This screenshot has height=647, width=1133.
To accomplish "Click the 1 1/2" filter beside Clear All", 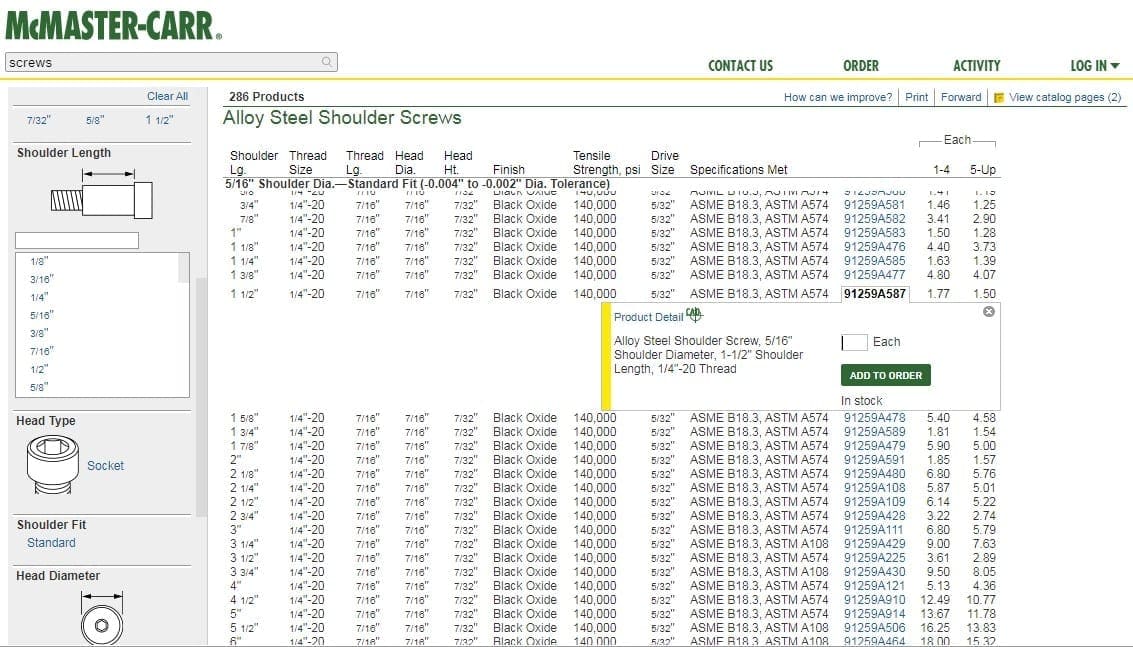I will 160,120.
